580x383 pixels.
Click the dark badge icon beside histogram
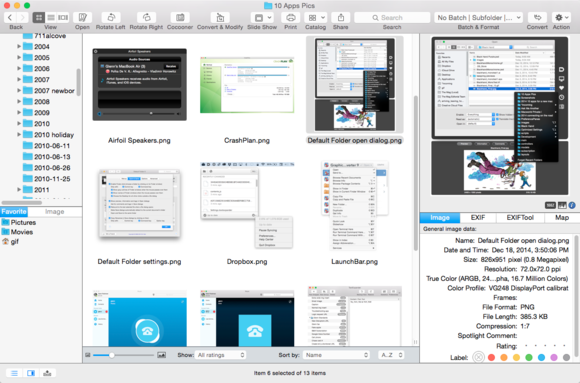click(x=550, y=205)
